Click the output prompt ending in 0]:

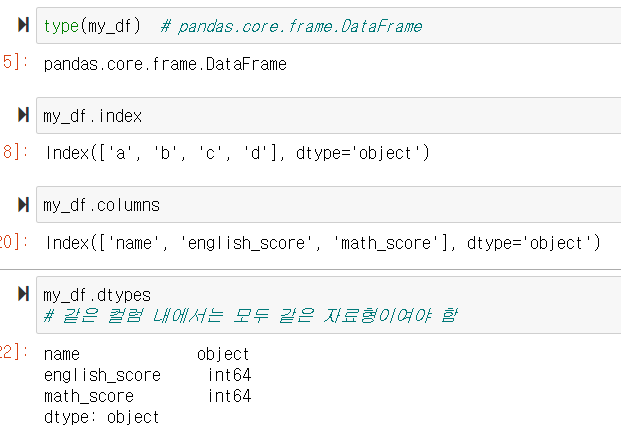15,242
